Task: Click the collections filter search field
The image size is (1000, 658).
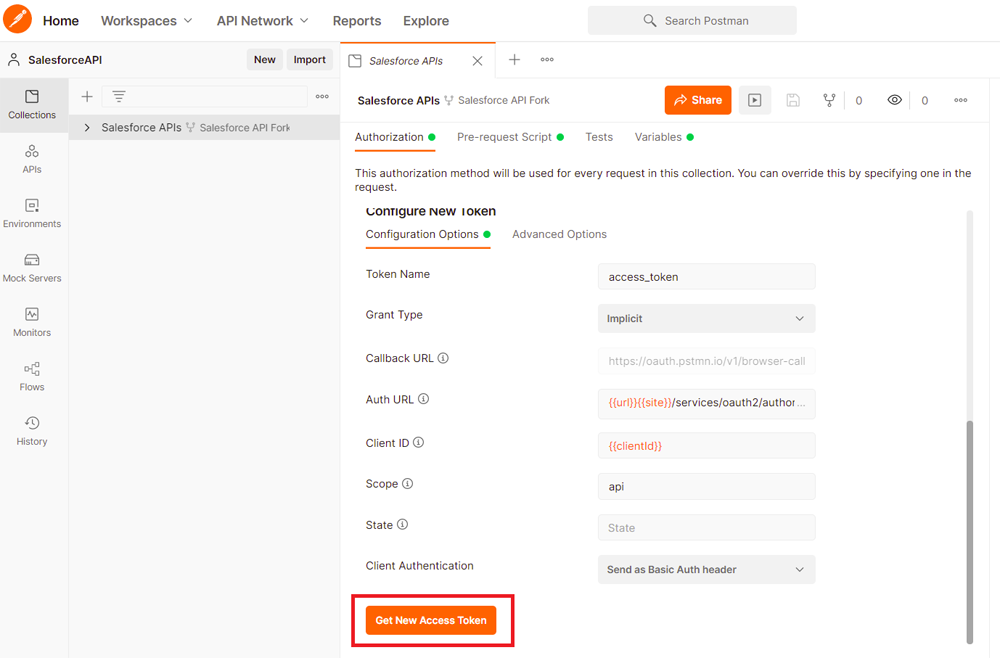Action: coord(204,96)
